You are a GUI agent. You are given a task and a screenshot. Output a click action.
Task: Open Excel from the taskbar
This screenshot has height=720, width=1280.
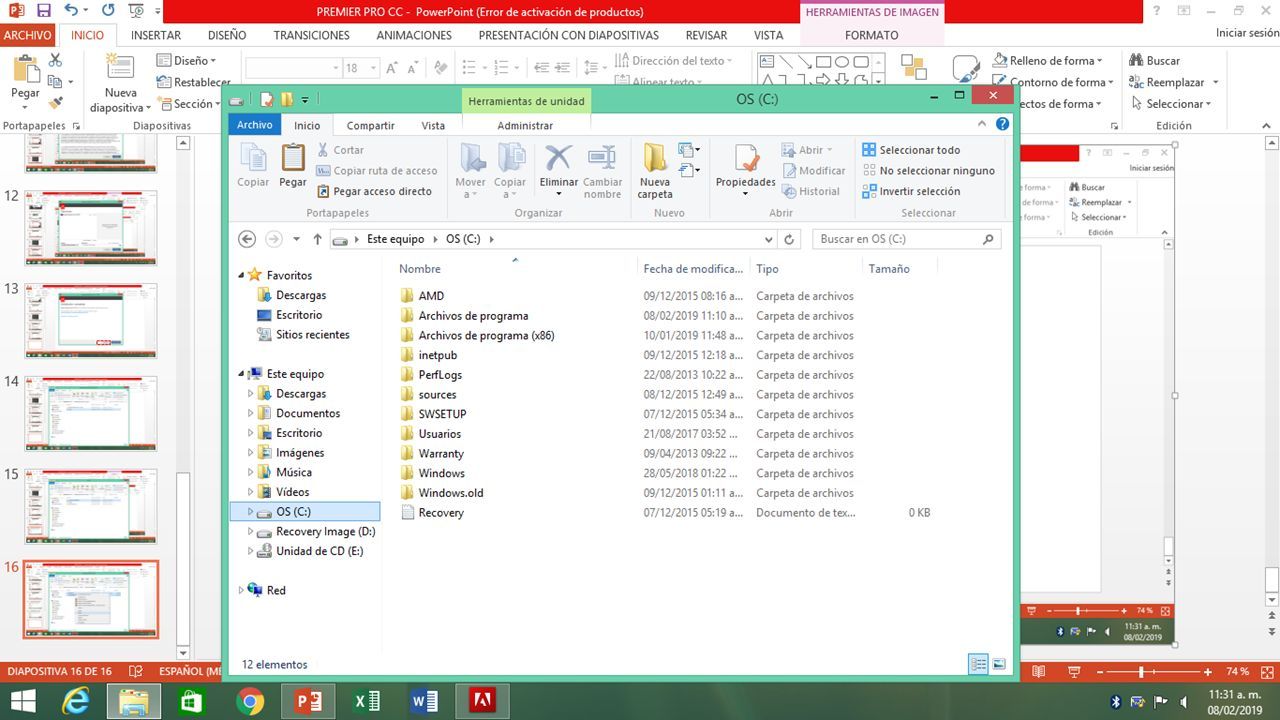[367, 701]
